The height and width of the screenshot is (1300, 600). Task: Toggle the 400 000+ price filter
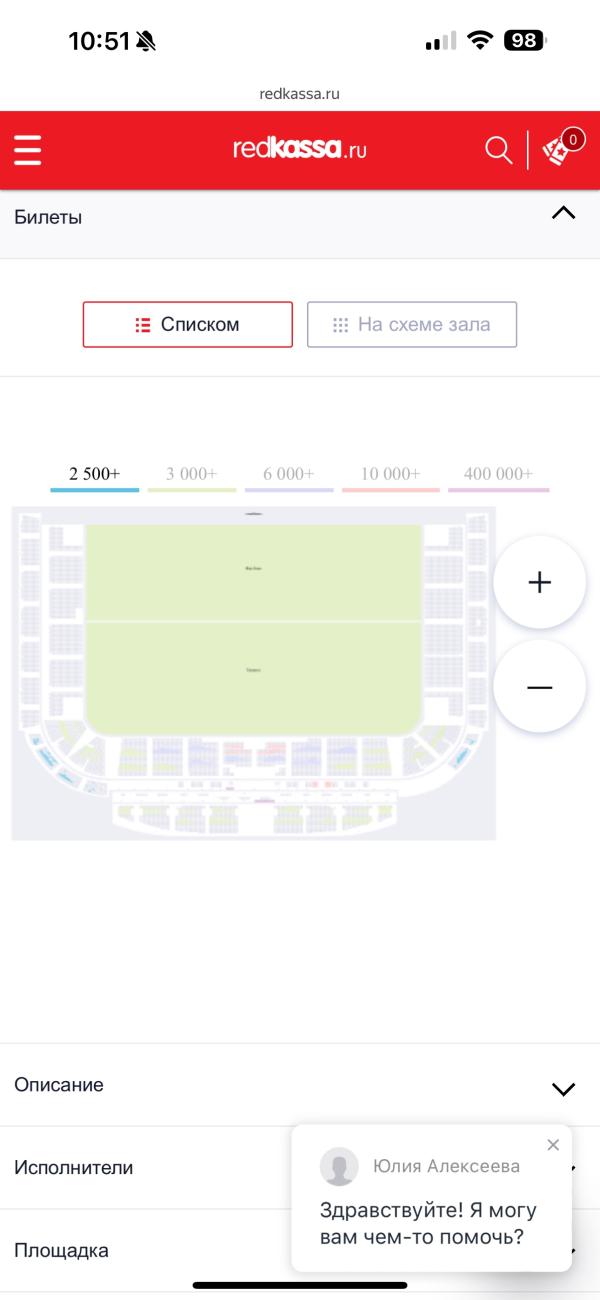[x=499, y=476]
